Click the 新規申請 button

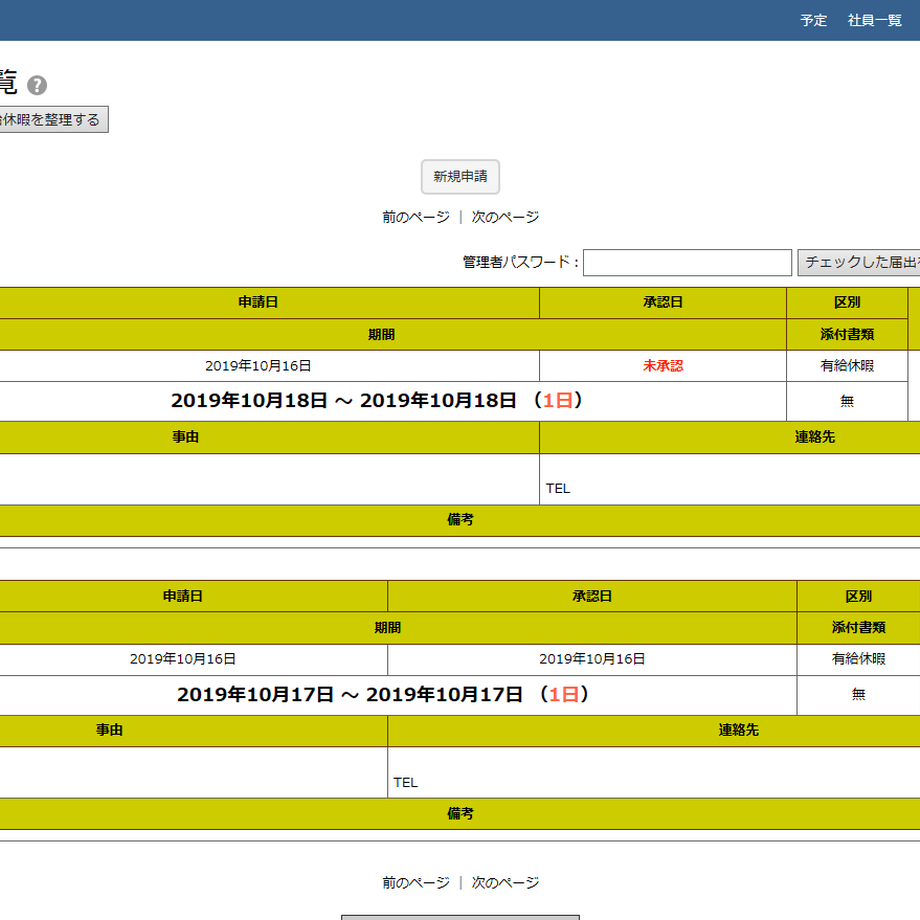(x=460, y=177)
